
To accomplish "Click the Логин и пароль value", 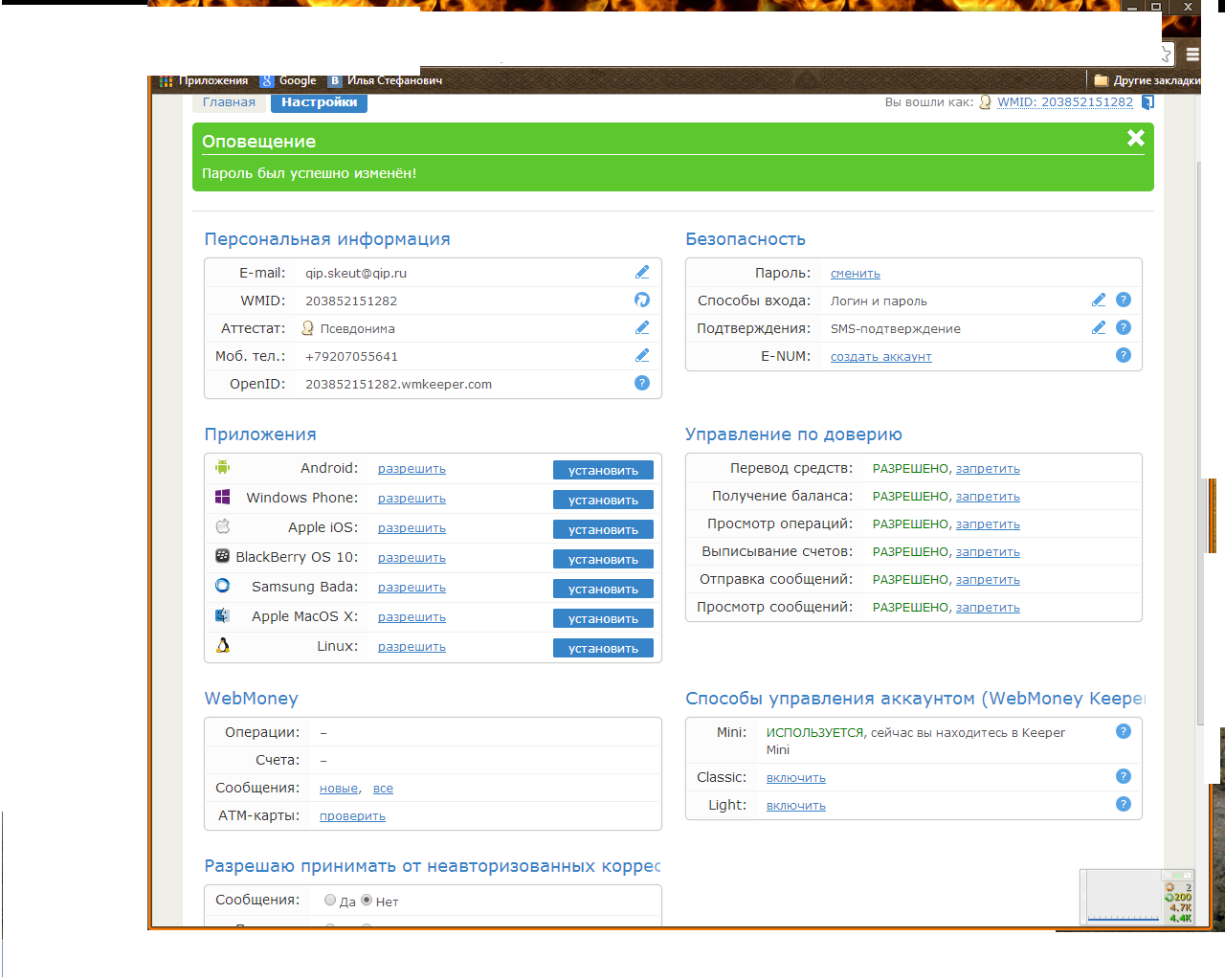I will coord(879,301).
